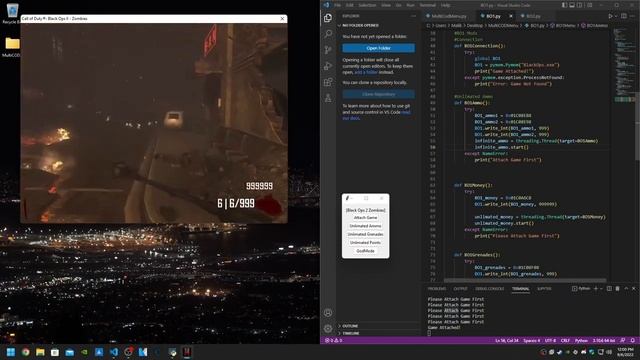The height and width of the screenshot is (360, 640).
Task: Open notifications bell in the status bar
Action: (633, 340)
